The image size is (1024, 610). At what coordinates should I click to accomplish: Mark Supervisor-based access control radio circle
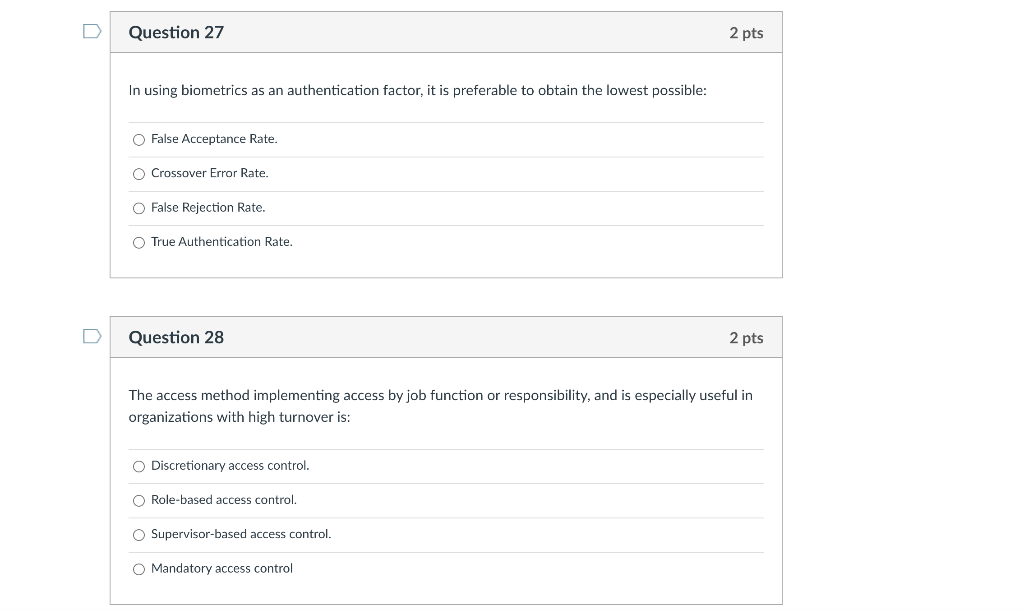138,535
